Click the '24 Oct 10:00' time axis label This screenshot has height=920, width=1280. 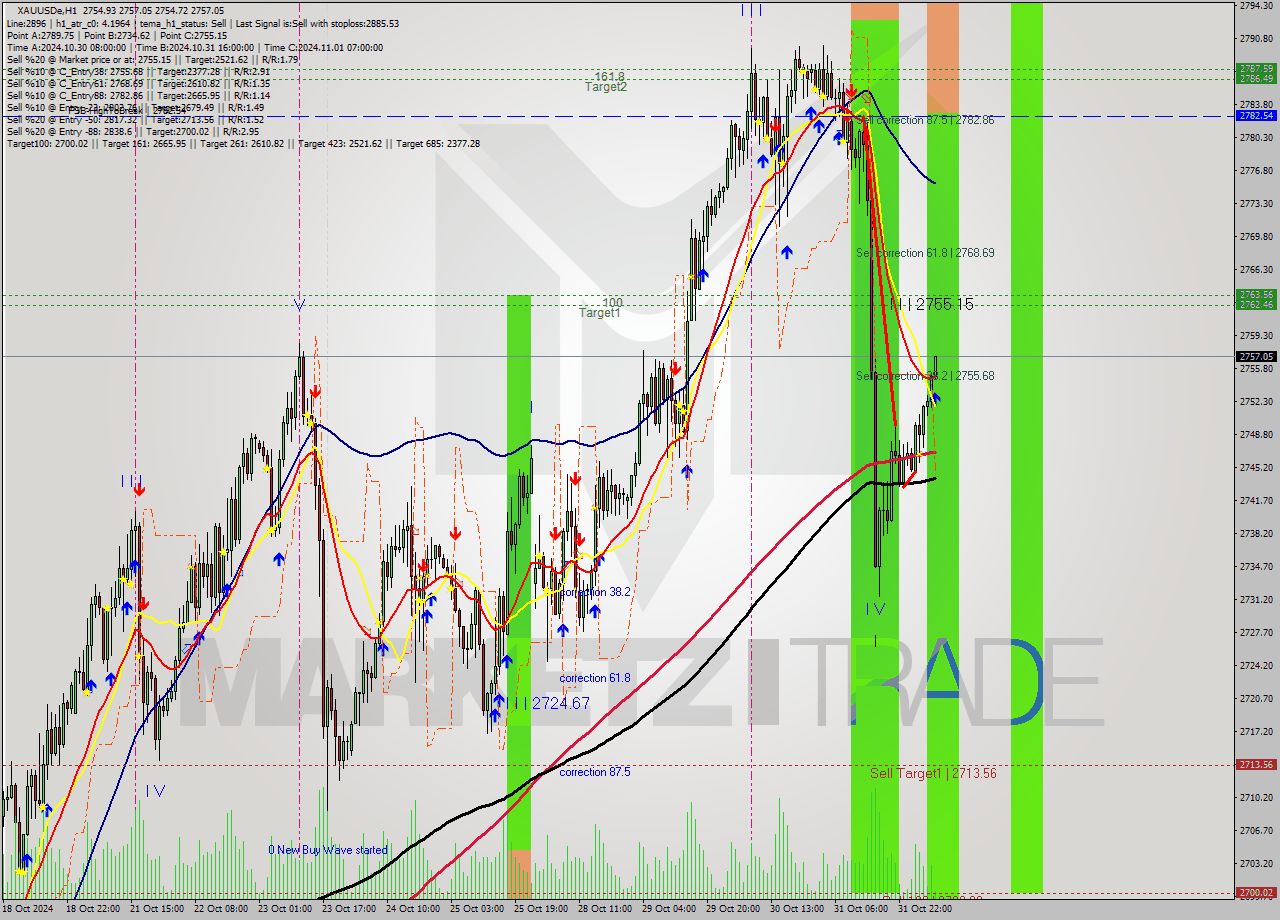[413, 909]
